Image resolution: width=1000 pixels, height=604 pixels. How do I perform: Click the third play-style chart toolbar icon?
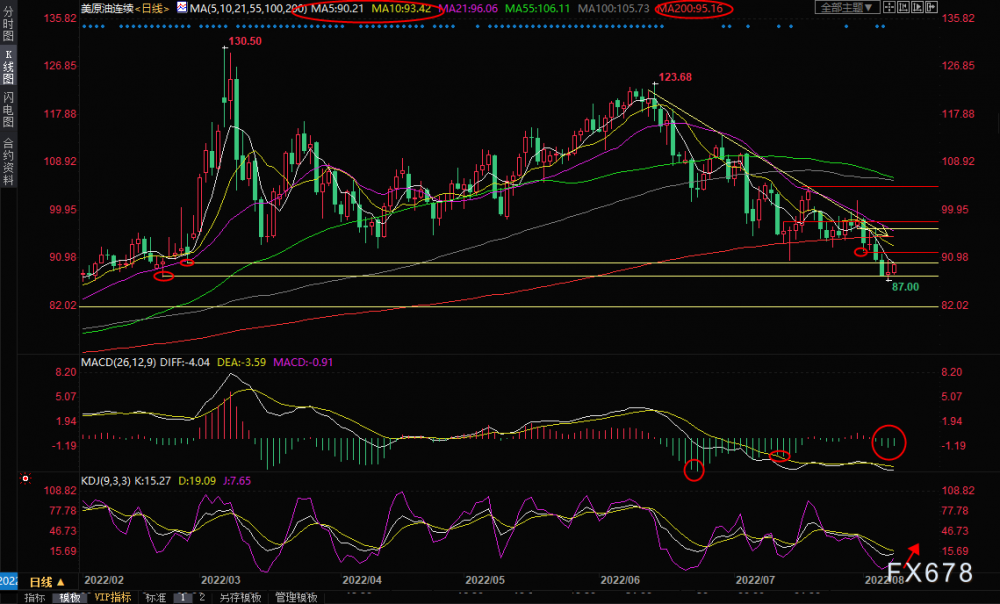[917, 7]
